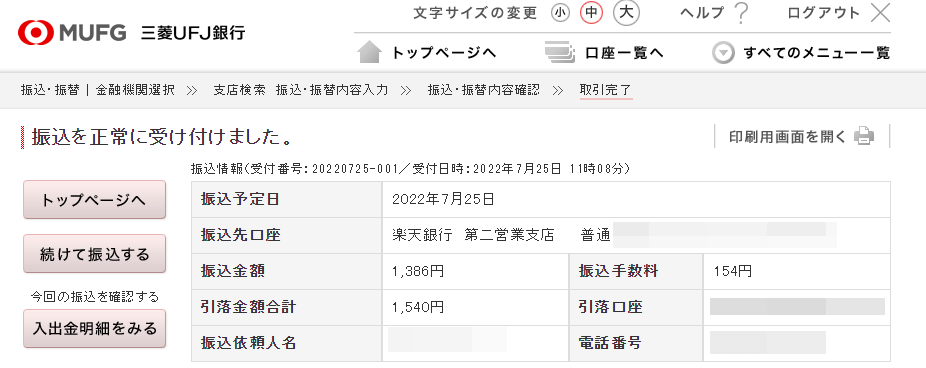Open 口座一覧へ menu item
This screenshot has width=926, height=368.
(x=625, y=53)
